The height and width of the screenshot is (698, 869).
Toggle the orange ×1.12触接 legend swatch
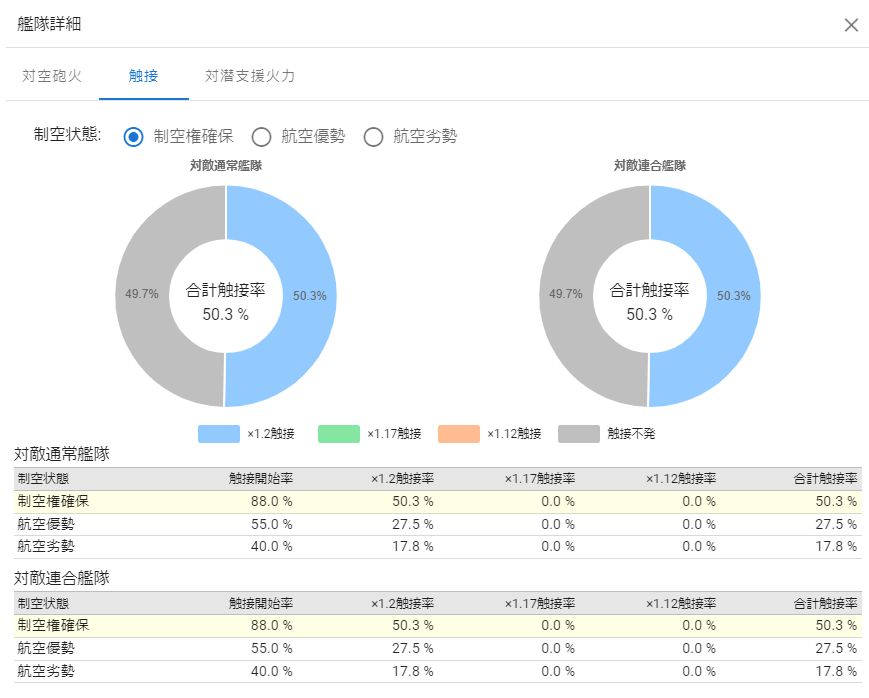(459, 434)
